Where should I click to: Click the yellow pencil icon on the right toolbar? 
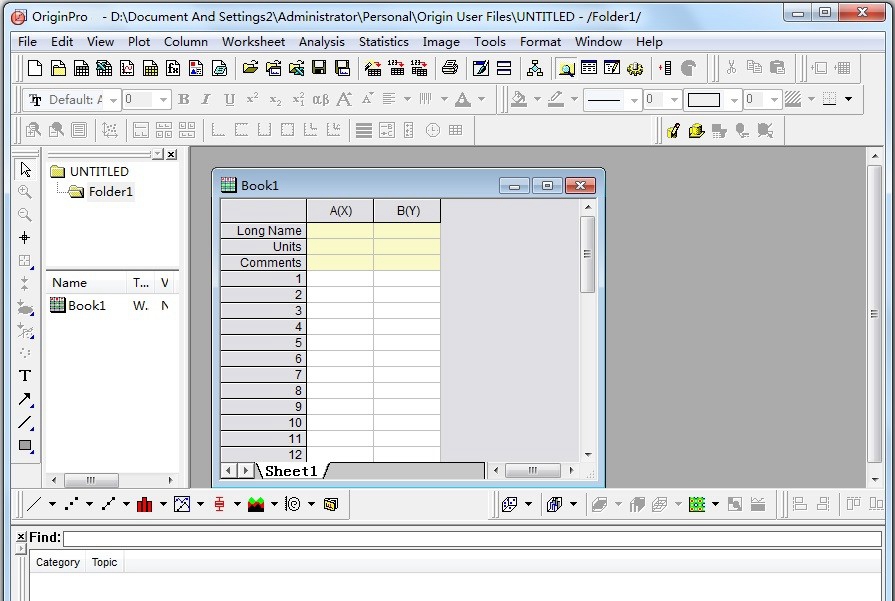674,131
